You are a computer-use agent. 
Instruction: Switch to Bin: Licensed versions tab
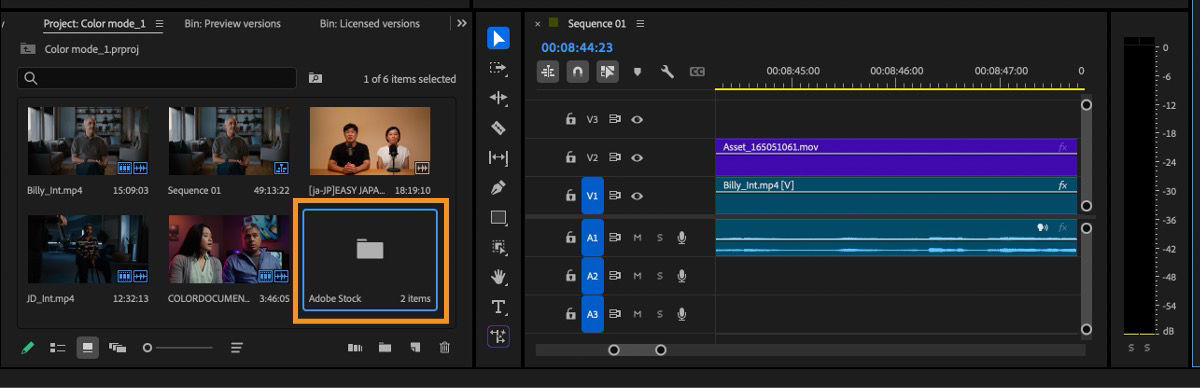pos(370,23)
